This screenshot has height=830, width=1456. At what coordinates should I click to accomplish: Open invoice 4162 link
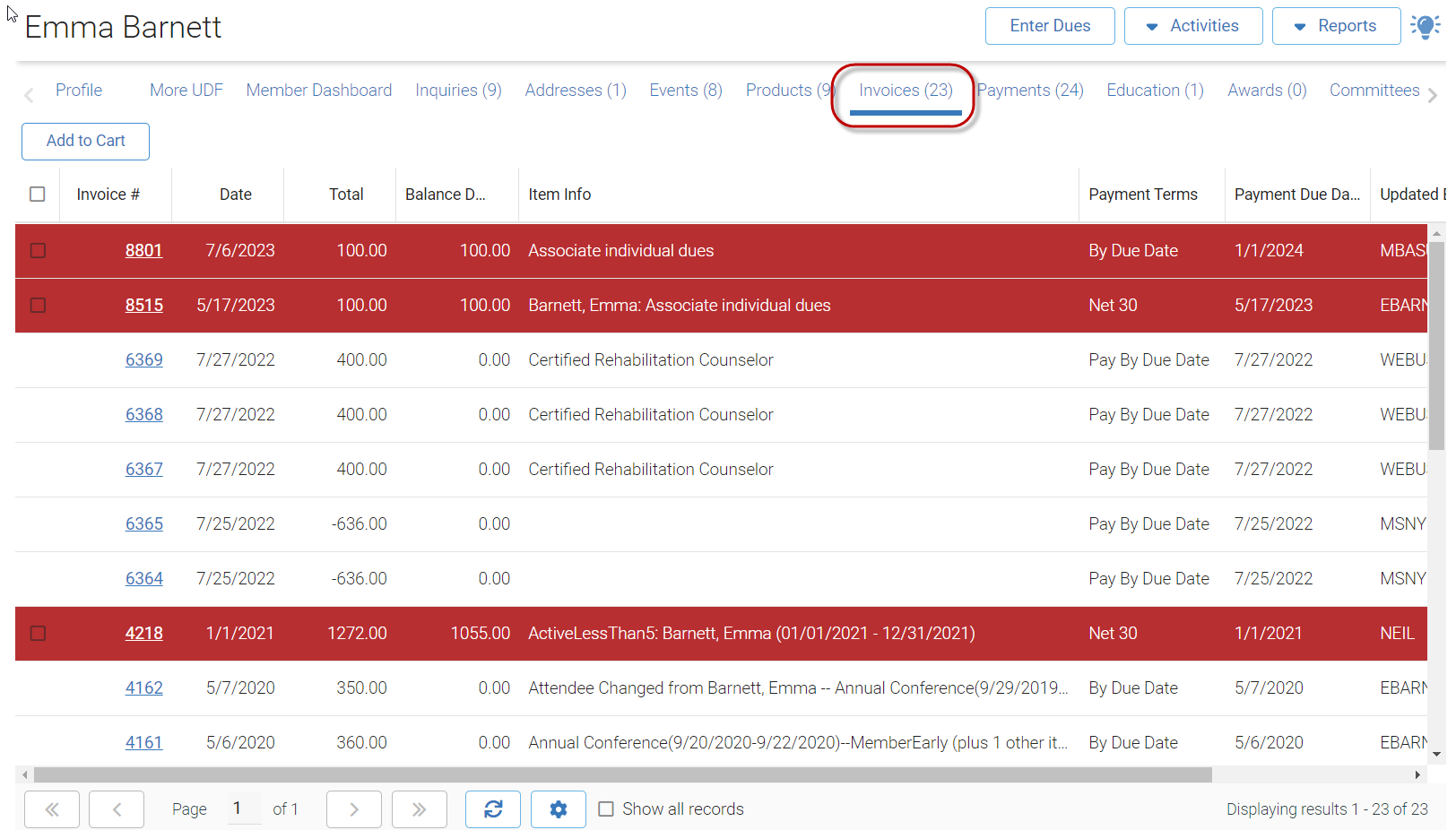pyautogui.click(x=143, y=688)
